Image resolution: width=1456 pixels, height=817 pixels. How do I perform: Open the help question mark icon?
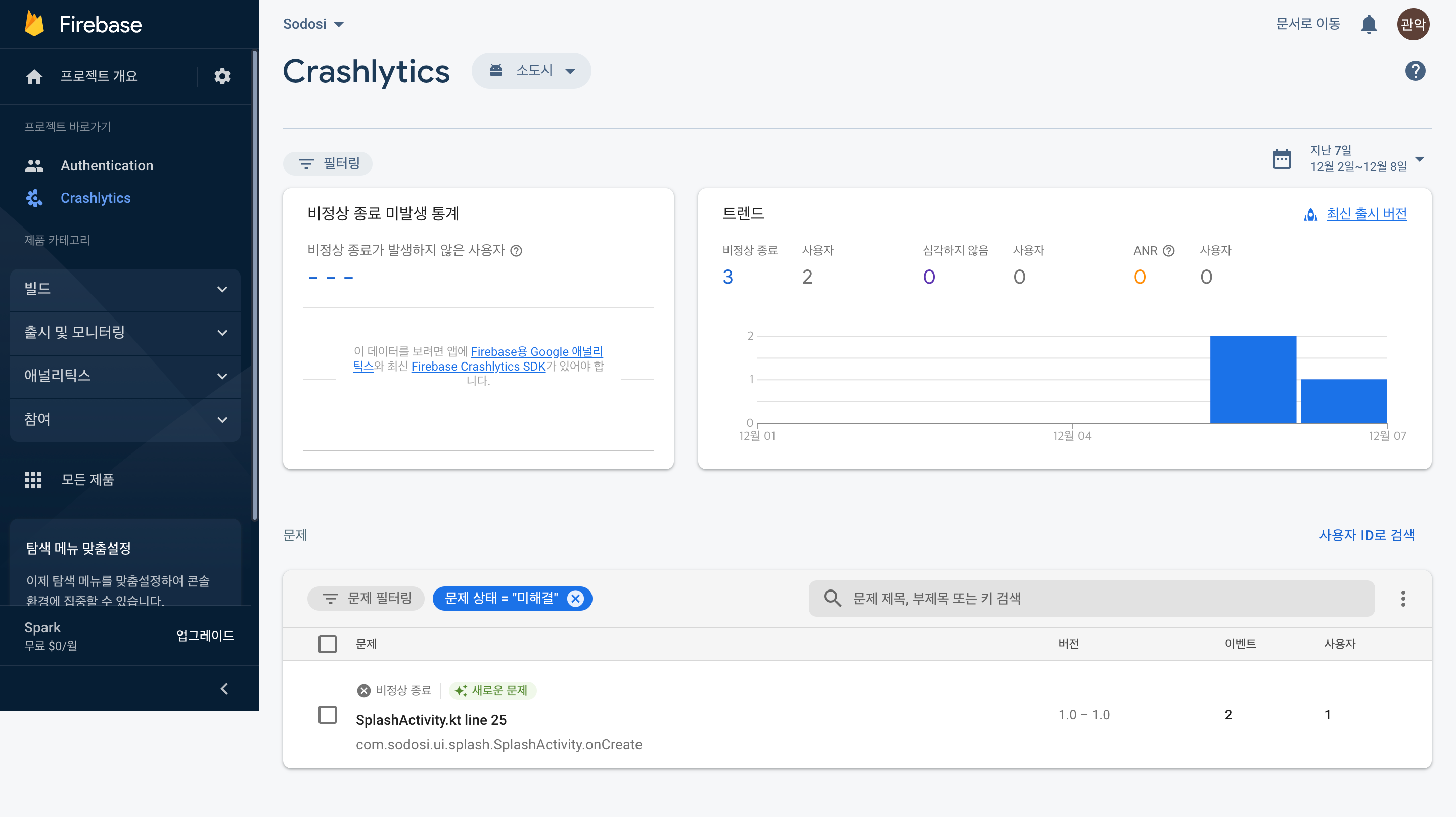(1415, 71)
